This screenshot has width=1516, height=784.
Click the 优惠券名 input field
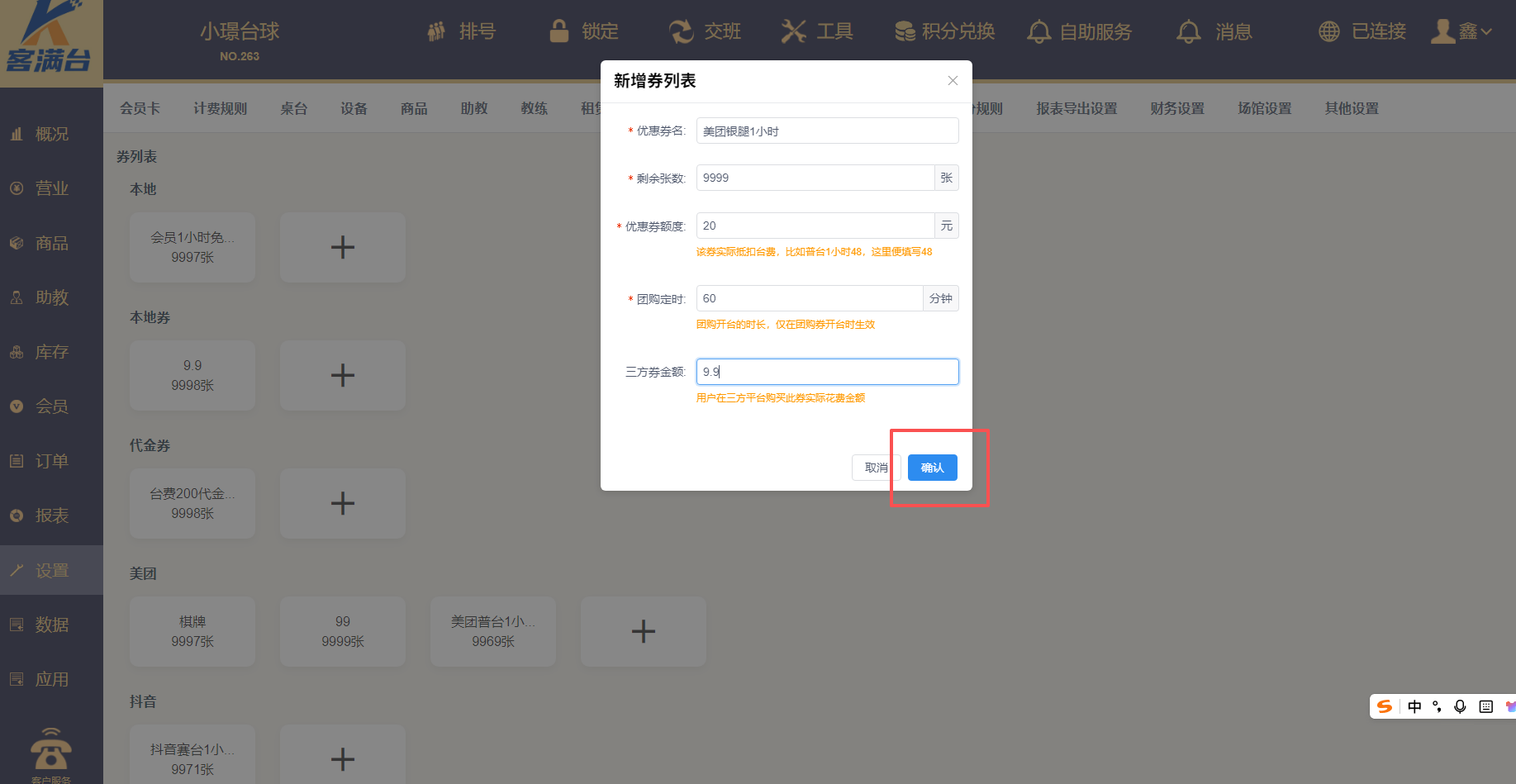click(x=826, y=131)
